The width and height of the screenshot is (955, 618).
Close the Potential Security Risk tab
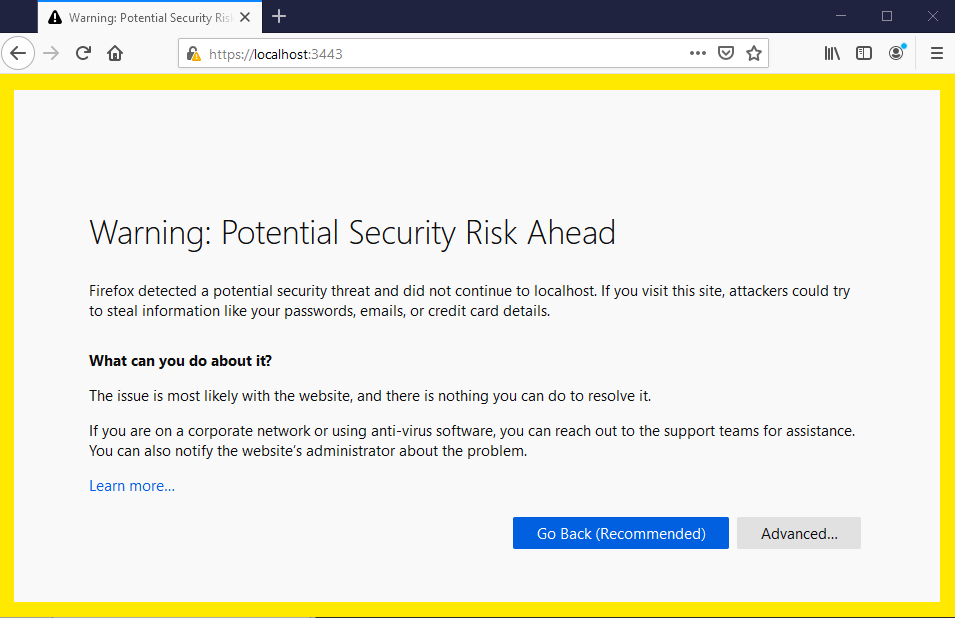(x=245, y=18)
